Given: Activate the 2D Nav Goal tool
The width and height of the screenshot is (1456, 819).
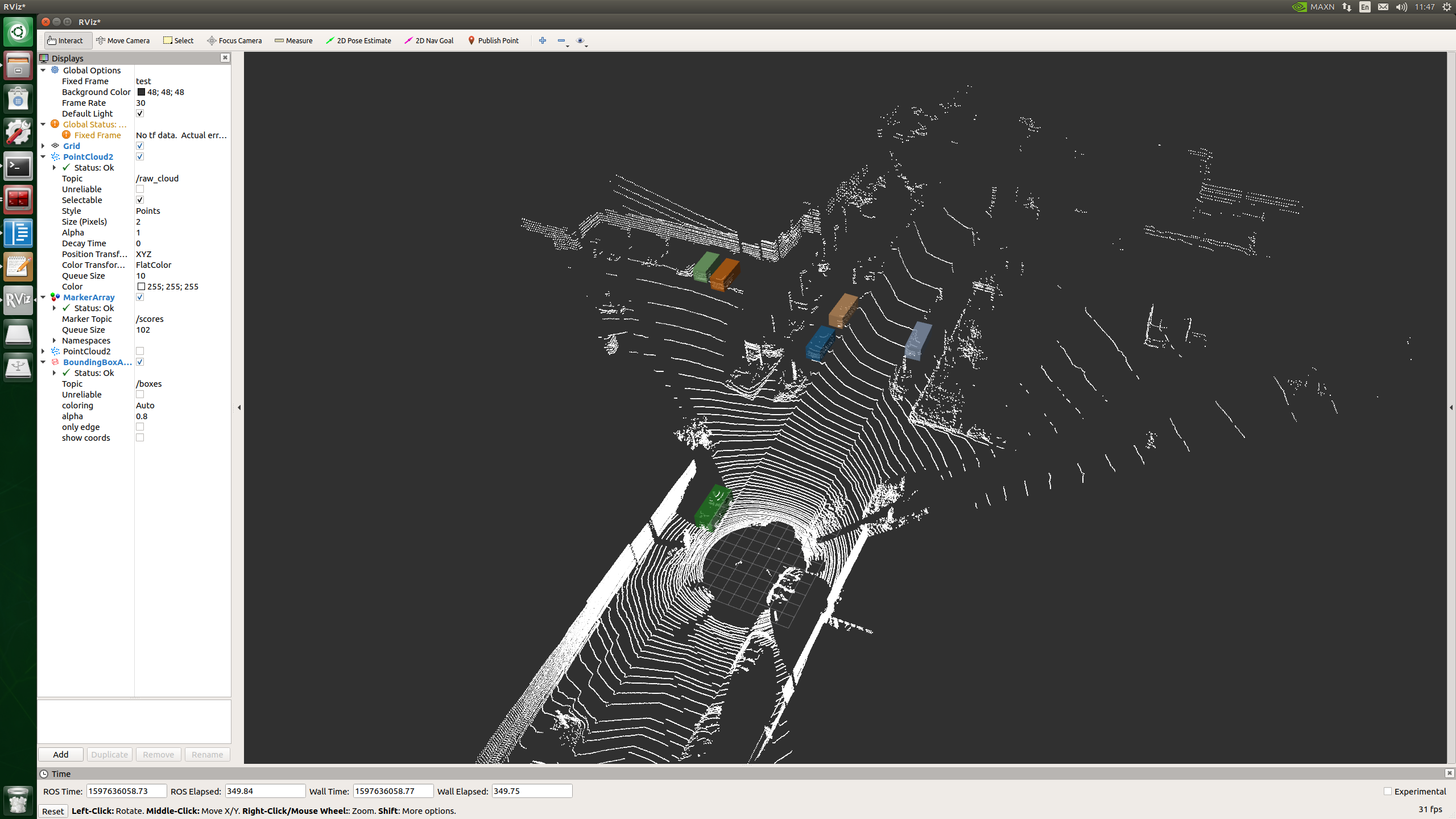Looking at the screenshot, I should tap(429, 40).
